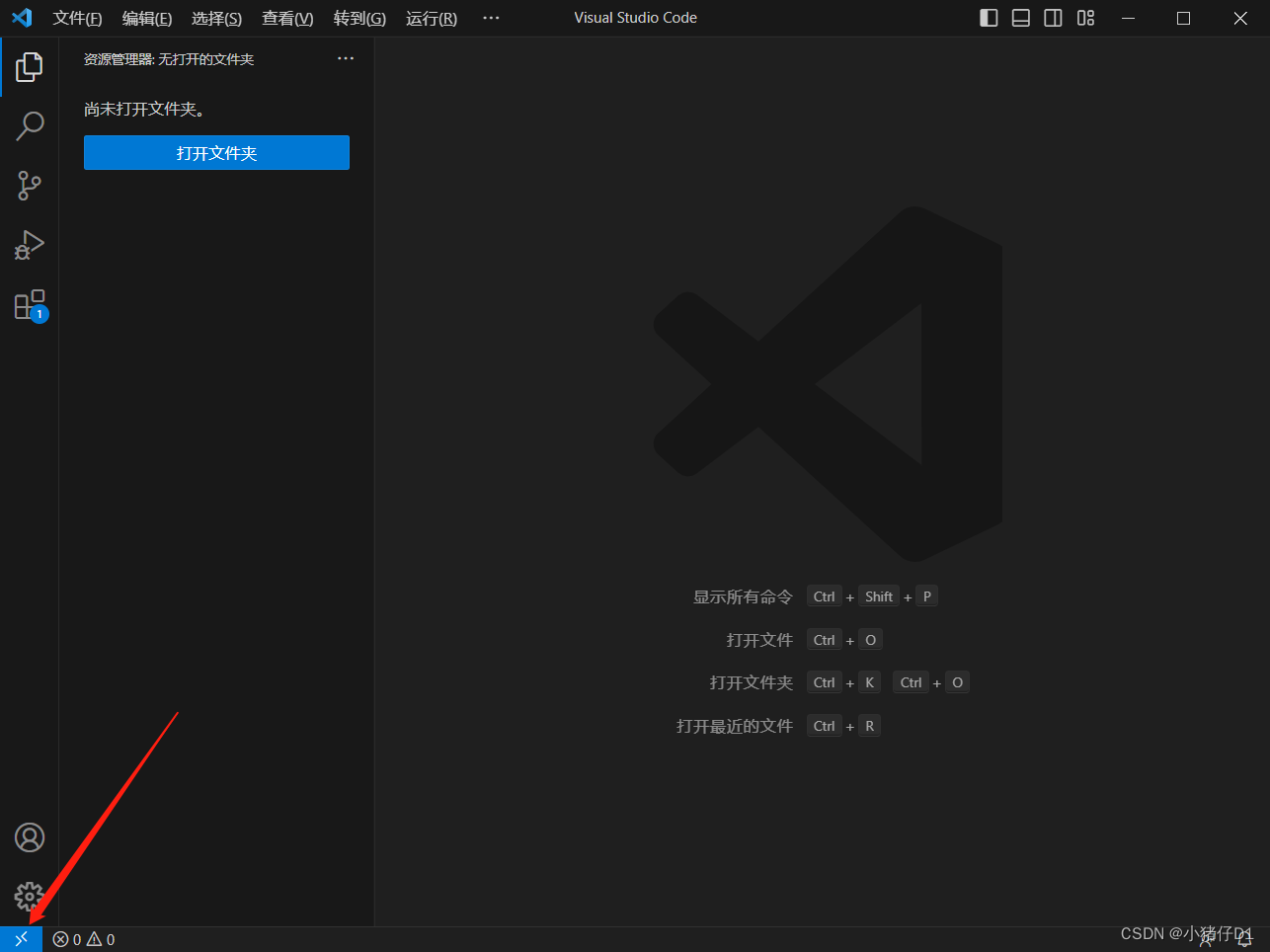Open the 文件(F) menu

click(77, 18)
